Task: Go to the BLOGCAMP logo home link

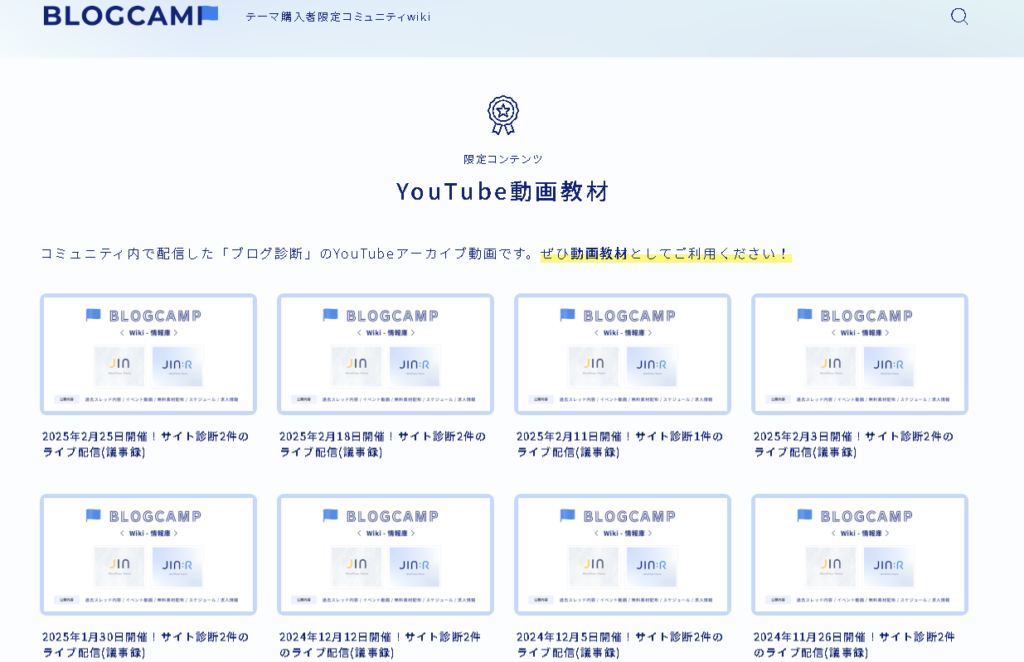Action: (131, 16)
